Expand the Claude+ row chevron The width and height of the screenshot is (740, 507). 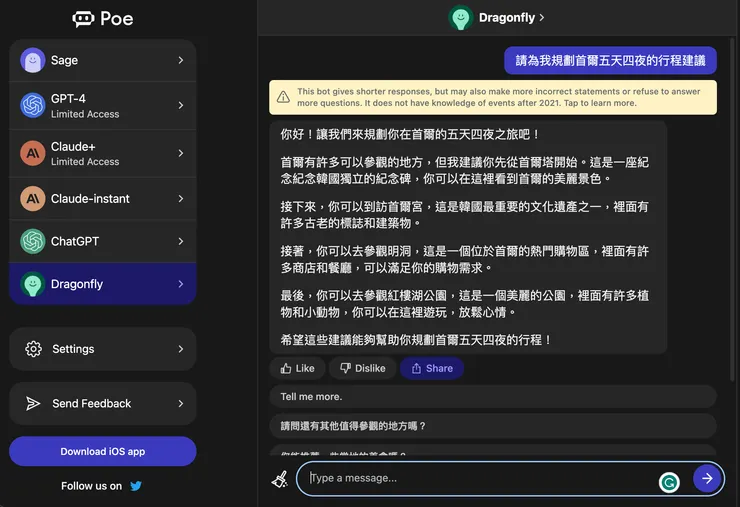[x=181, y=153]
